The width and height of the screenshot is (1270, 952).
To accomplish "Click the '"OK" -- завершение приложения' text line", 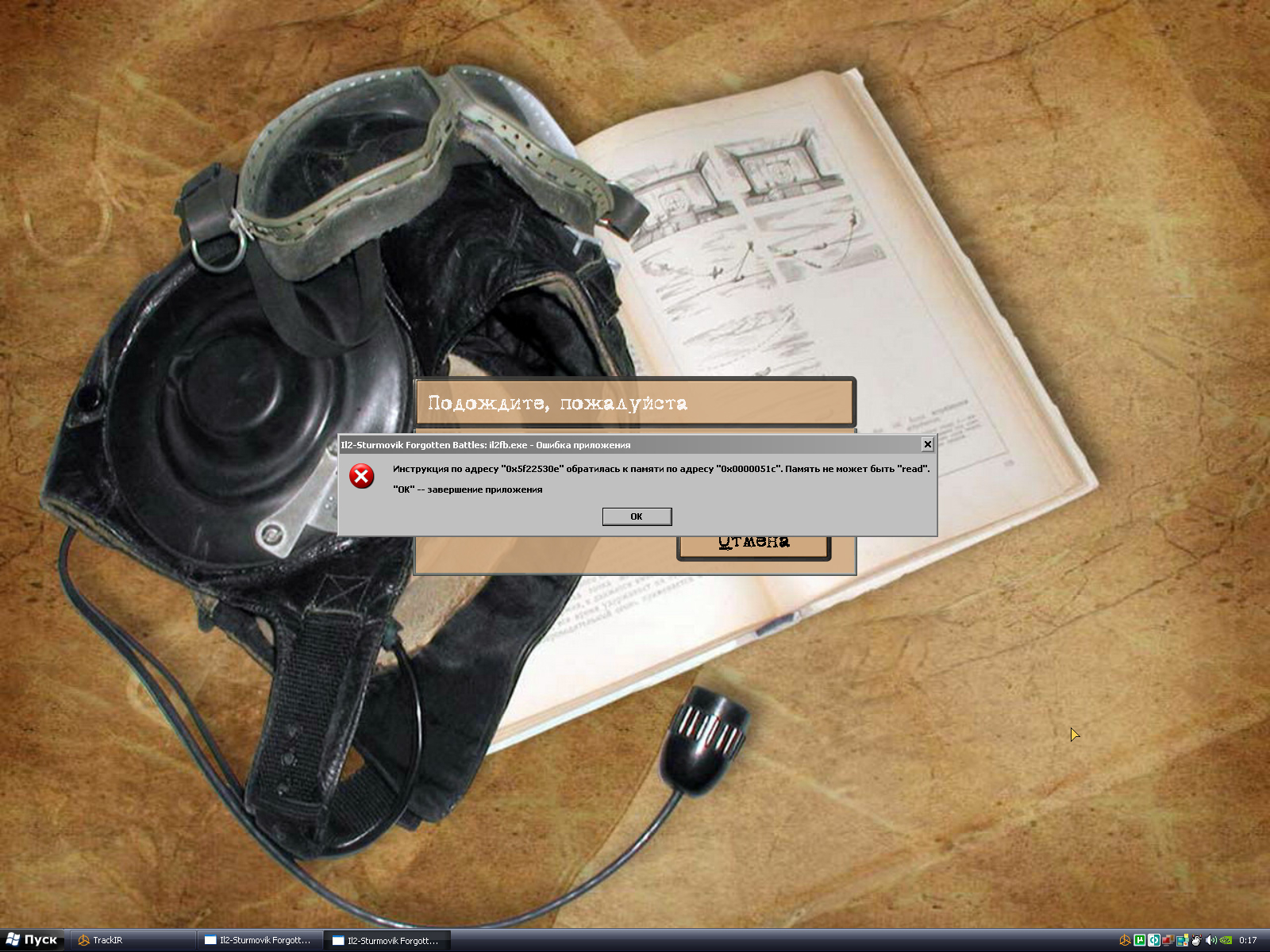I will click(468, 489).
